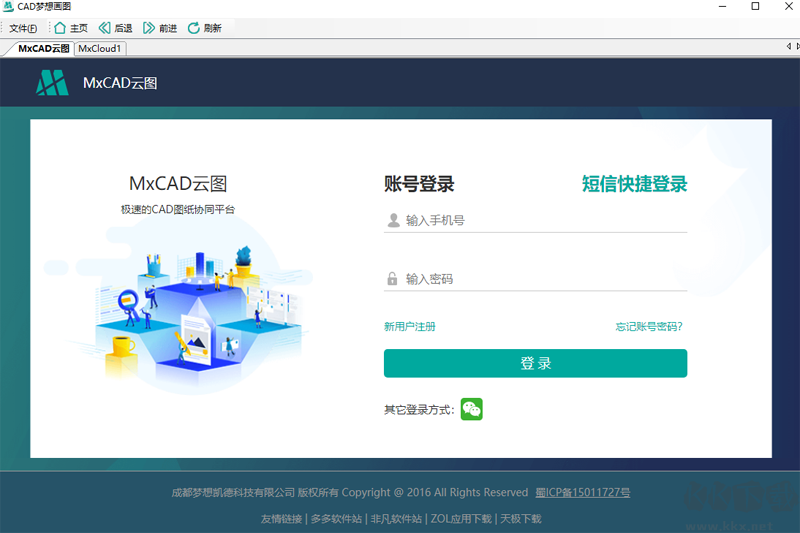Click the lock icon beside password field

click(392, 278)
